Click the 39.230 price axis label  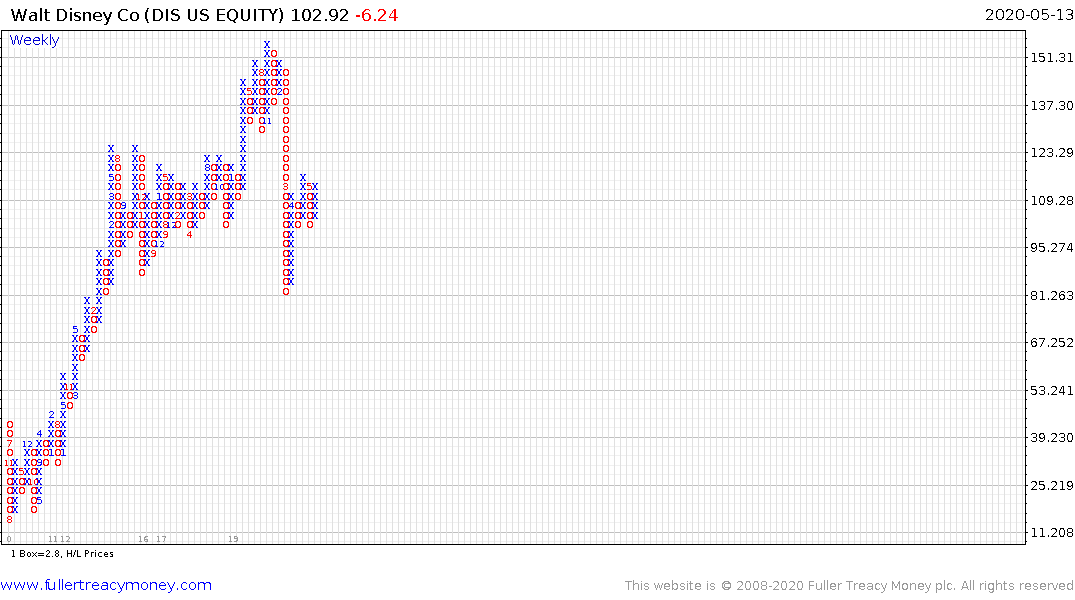(1052, 437)
